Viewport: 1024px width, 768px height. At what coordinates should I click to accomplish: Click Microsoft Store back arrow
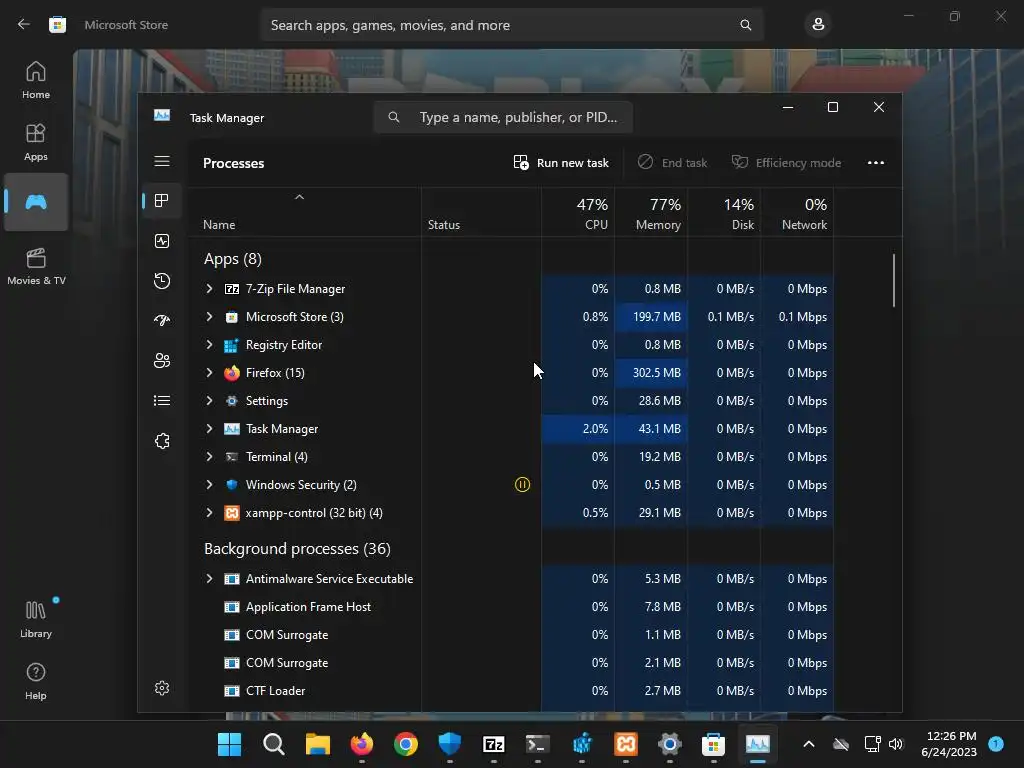point(24,24)
